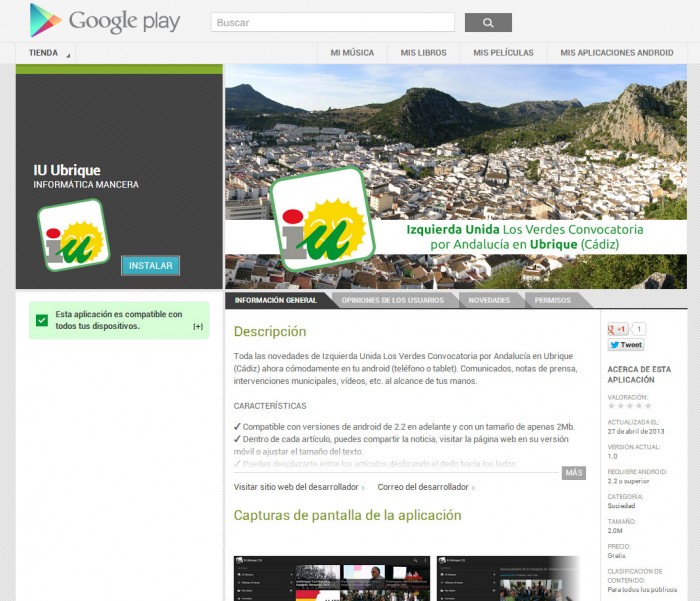700x601 pixels.
Task: Click the 'Capturas de pantalla de la aplicación' heading
Action: (x=347, y=515)
